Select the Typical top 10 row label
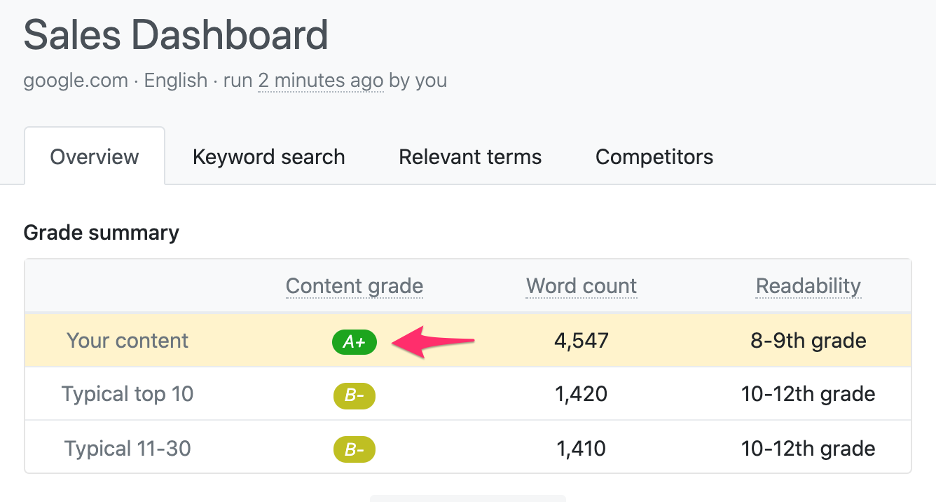The image size is (936, 502). (127, 394)
